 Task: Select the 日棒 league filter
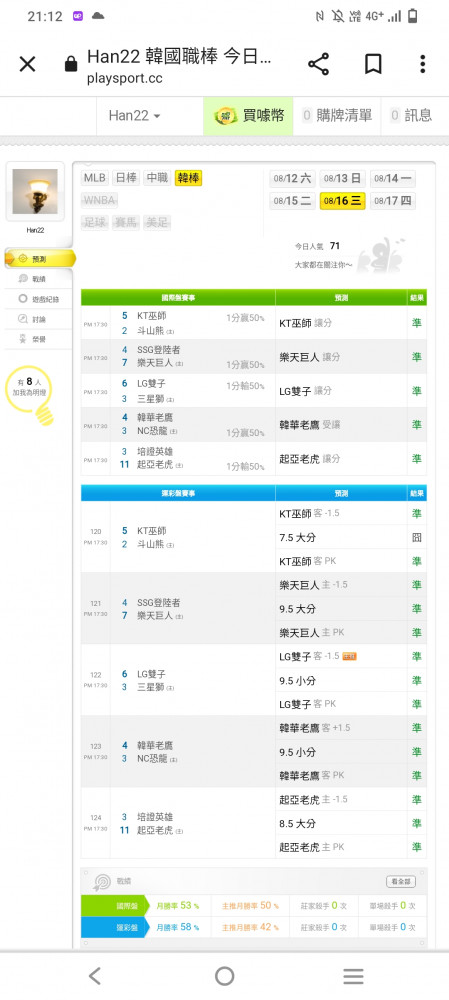pos(126,178)
